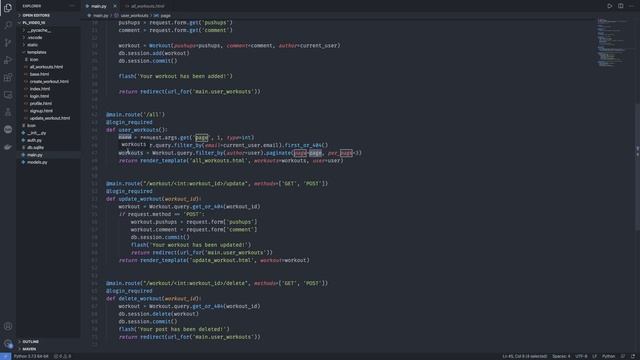Image resolution: width=640 pixels, height=360 pixels.
Task: Open the round badge icon in activity bar
Action: tap(8, 129)
